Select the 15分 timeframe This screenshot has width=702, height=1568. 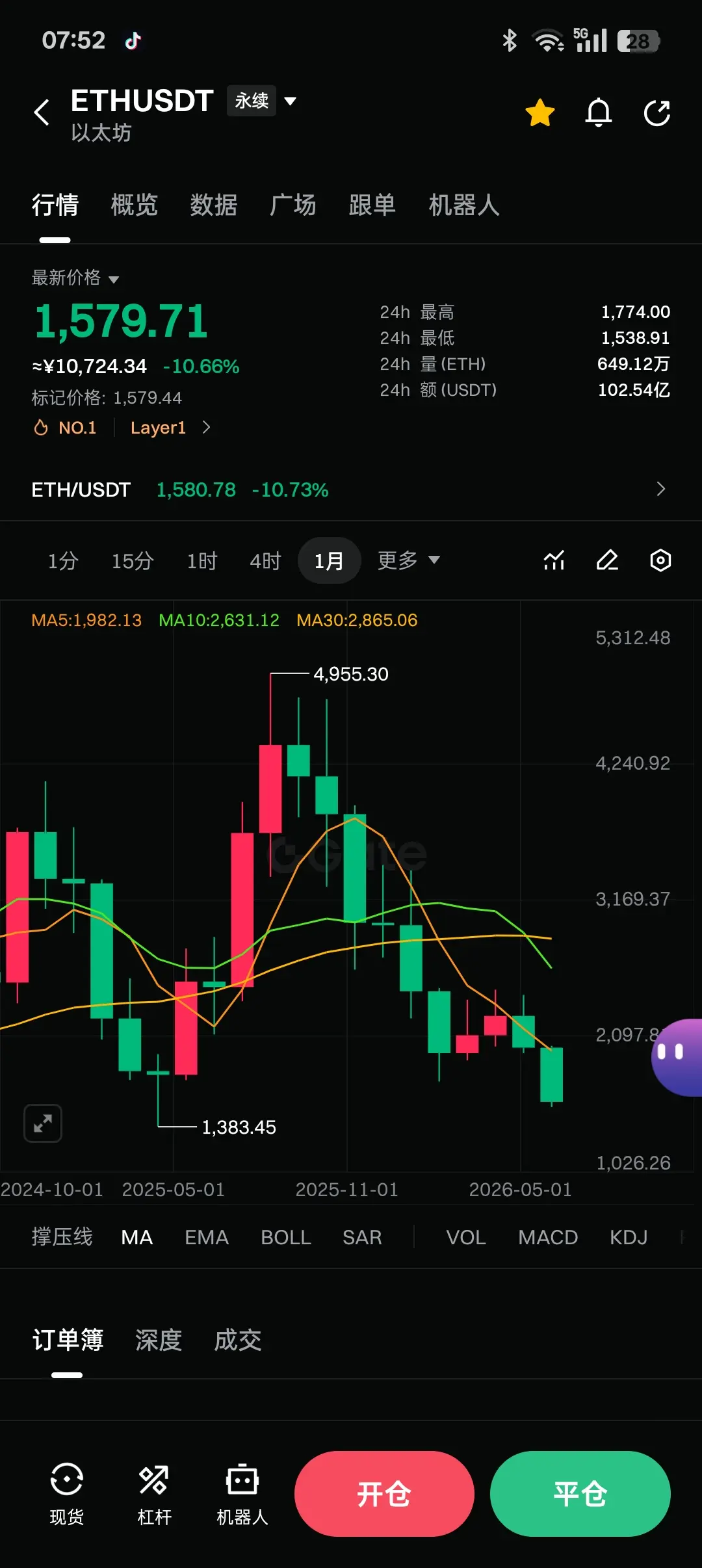[133, 560]
